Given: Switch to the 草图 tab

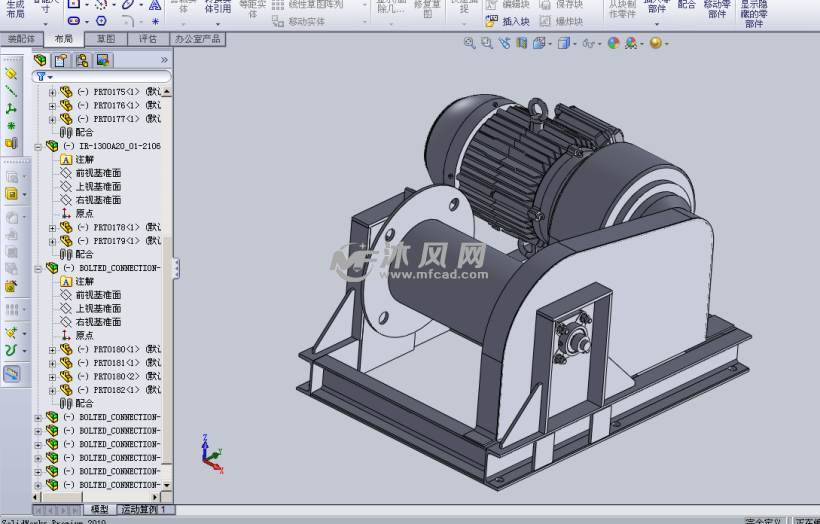Looking at the screenshot, I should 106,39.
